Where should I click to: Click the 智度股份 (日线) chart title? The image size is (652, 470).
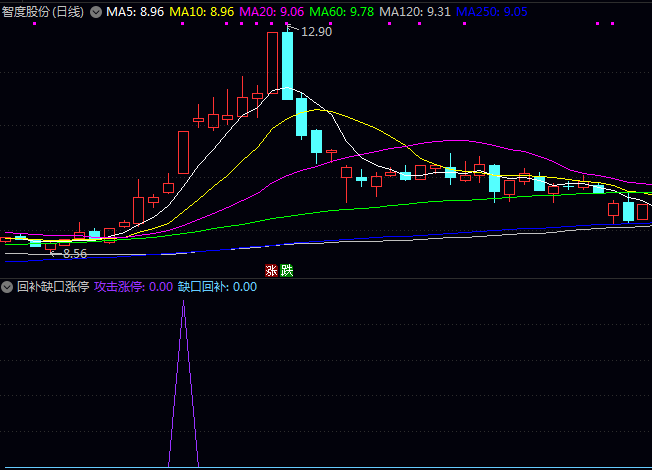point(43,12)
